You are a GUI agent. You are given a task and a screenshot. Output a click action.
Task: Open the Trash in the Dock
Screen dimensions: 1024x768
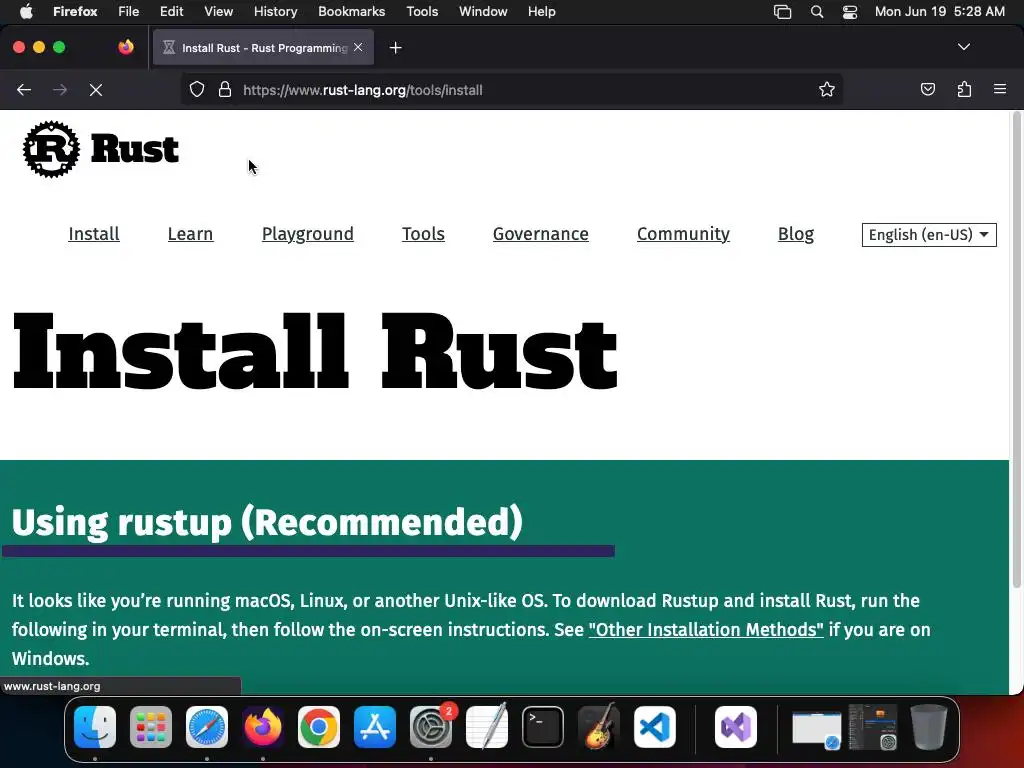(929, 727)
